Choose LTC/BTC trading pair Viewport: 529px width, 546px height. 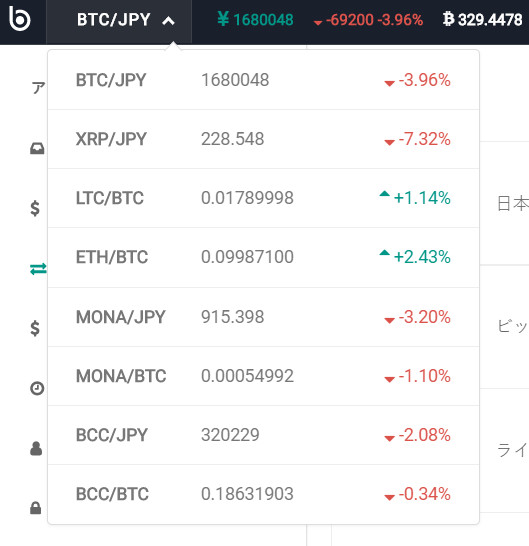pos(264,198)
